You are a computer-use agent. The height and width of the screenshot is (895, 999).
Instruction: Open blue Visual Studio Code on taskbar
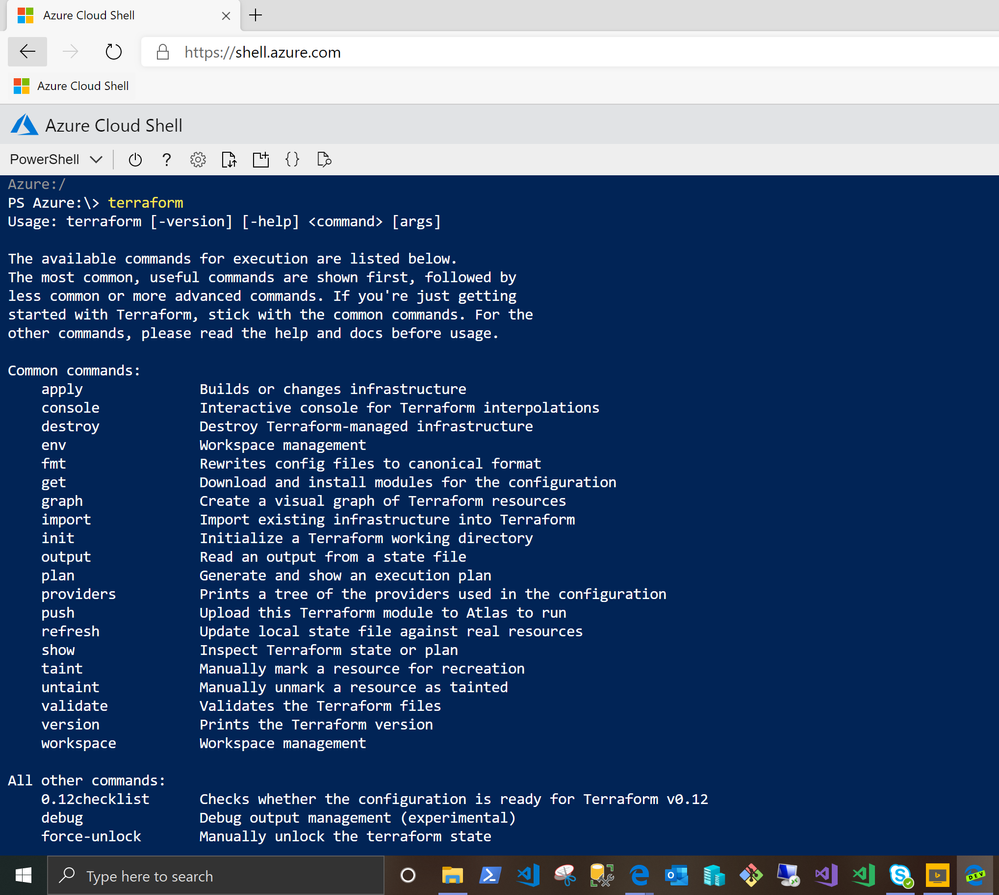click(528, 876)
